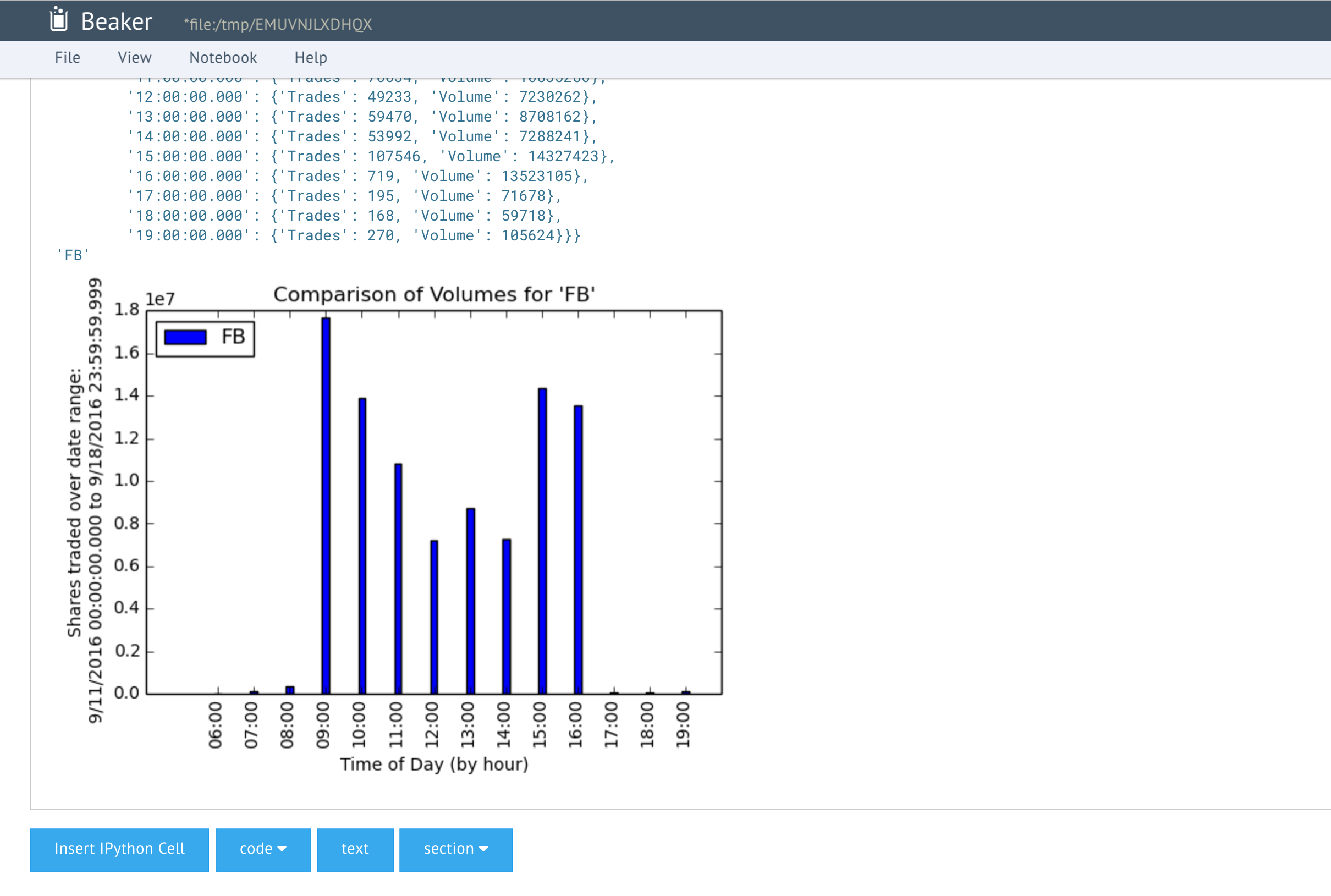Screen dimensions: 1331x896
Task: Open the File menu
Action: coord(68,58)
